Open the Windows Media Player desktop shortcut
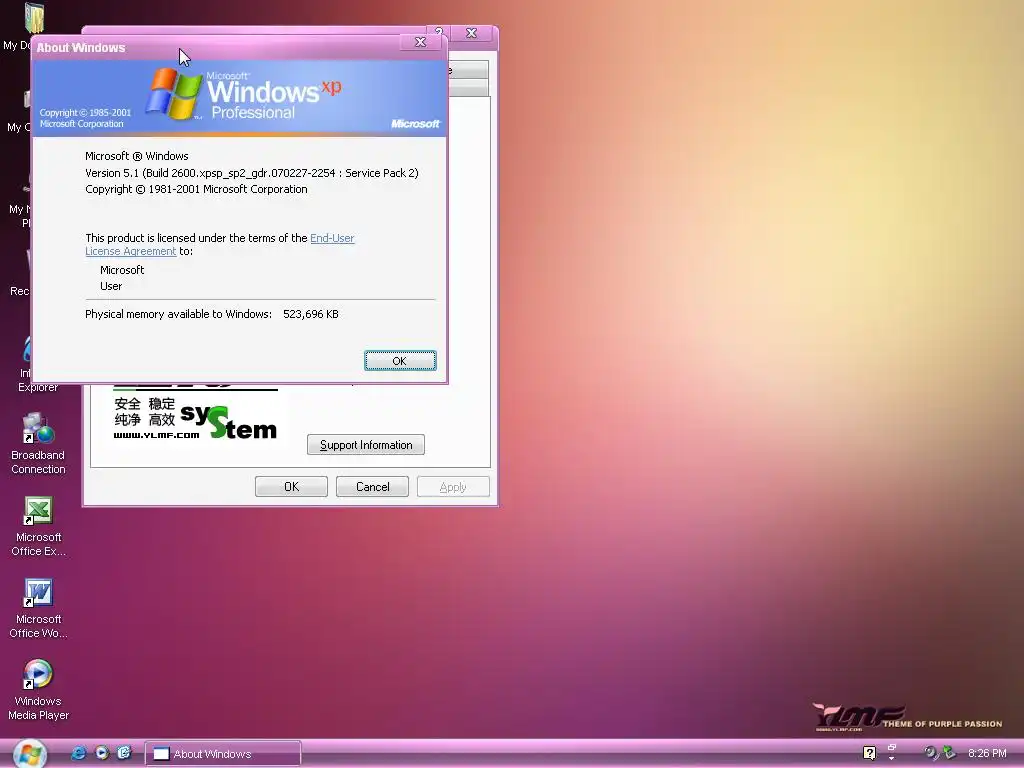The image size is (1024, 768). 38,690
